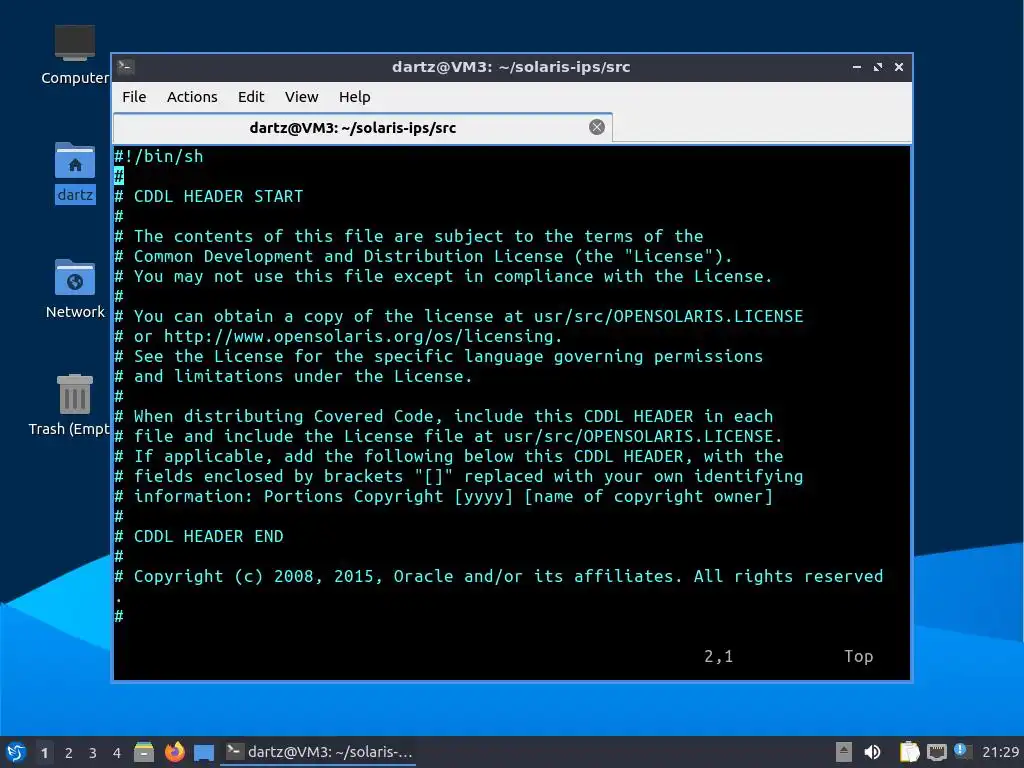Click the '#!/bin/sh' line
Image resolution: width=1024 pixels, height=768 pixels.
[159, 156]
